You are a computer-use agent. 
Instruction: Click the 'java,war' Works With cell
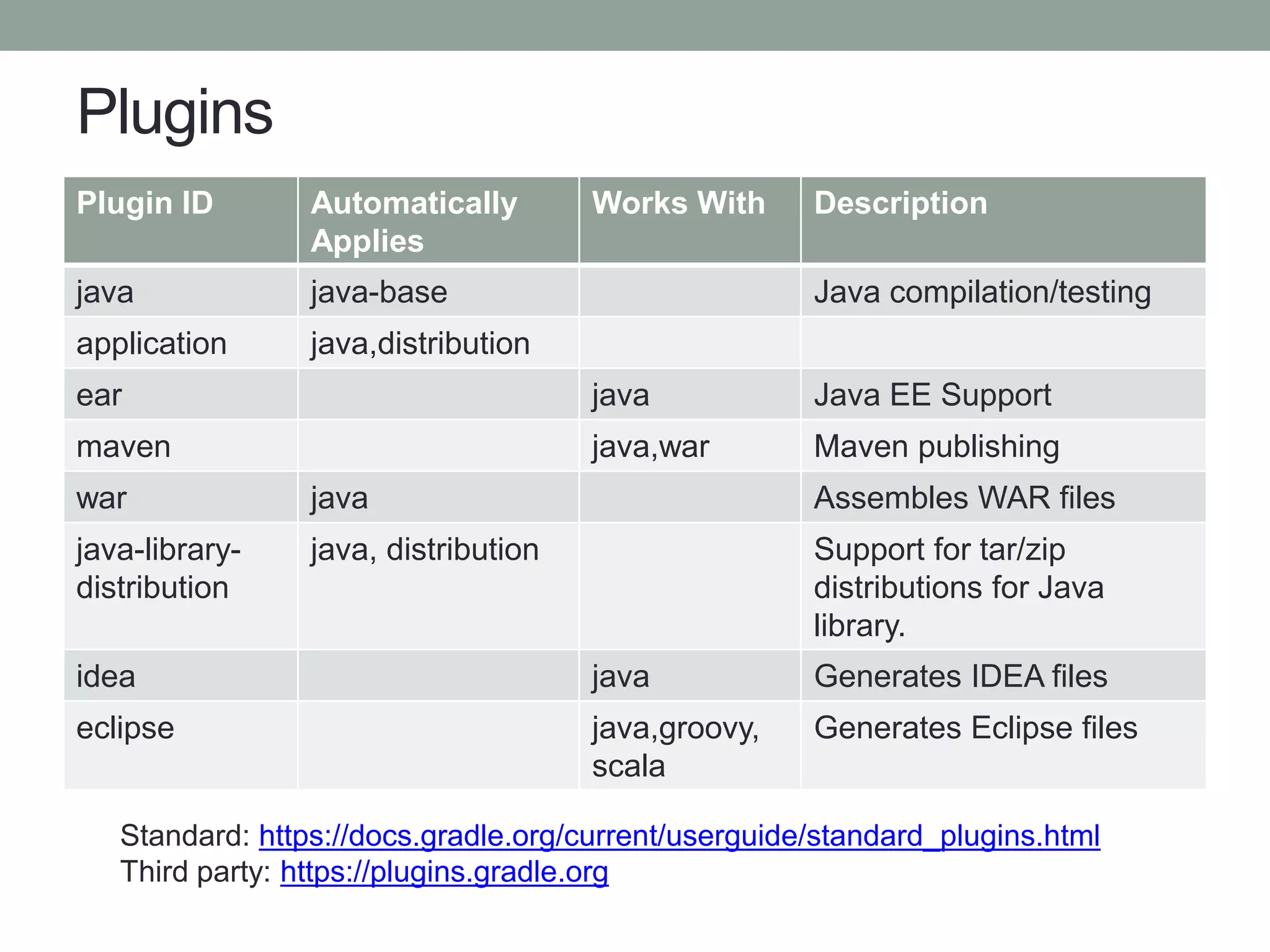click(690, 446)
